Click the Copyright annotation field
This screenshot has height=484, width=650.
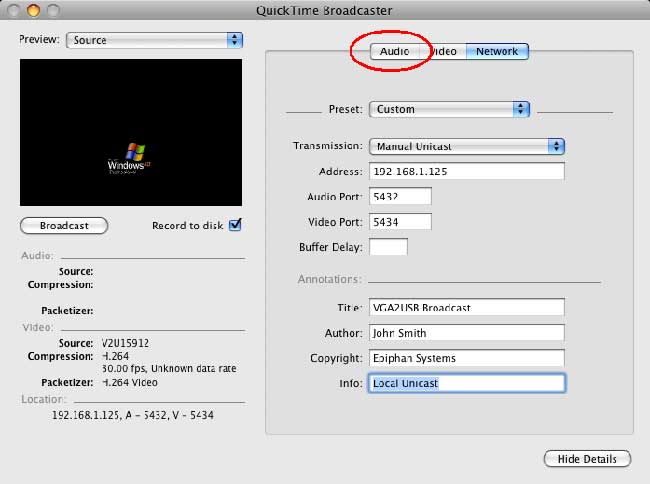466,358
